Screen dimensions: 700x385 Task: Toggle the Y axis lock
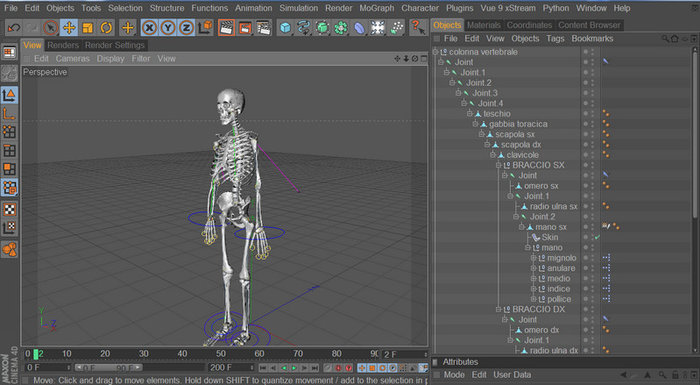pos(167,28)
